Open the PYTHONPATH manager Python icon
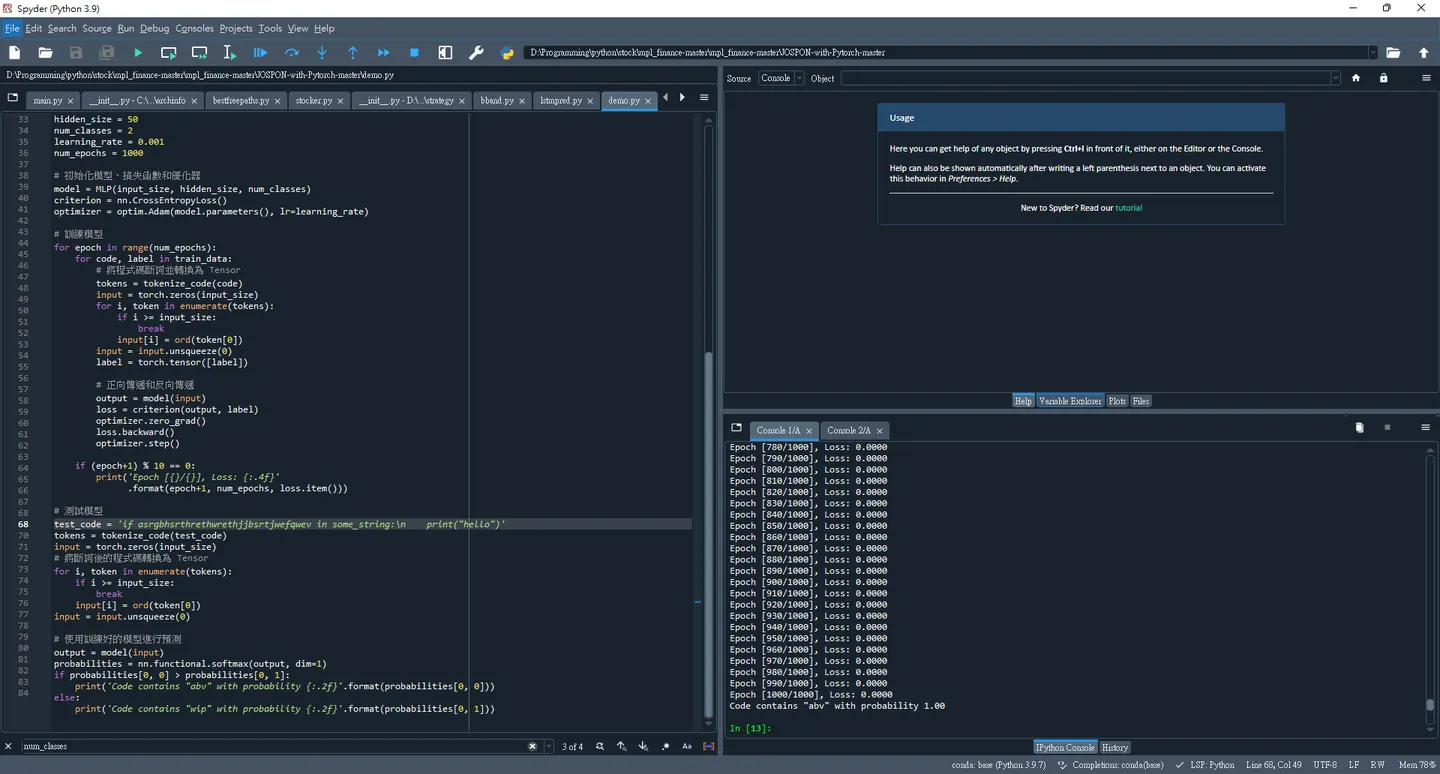 pyautogui.click(x=507, y=53)
